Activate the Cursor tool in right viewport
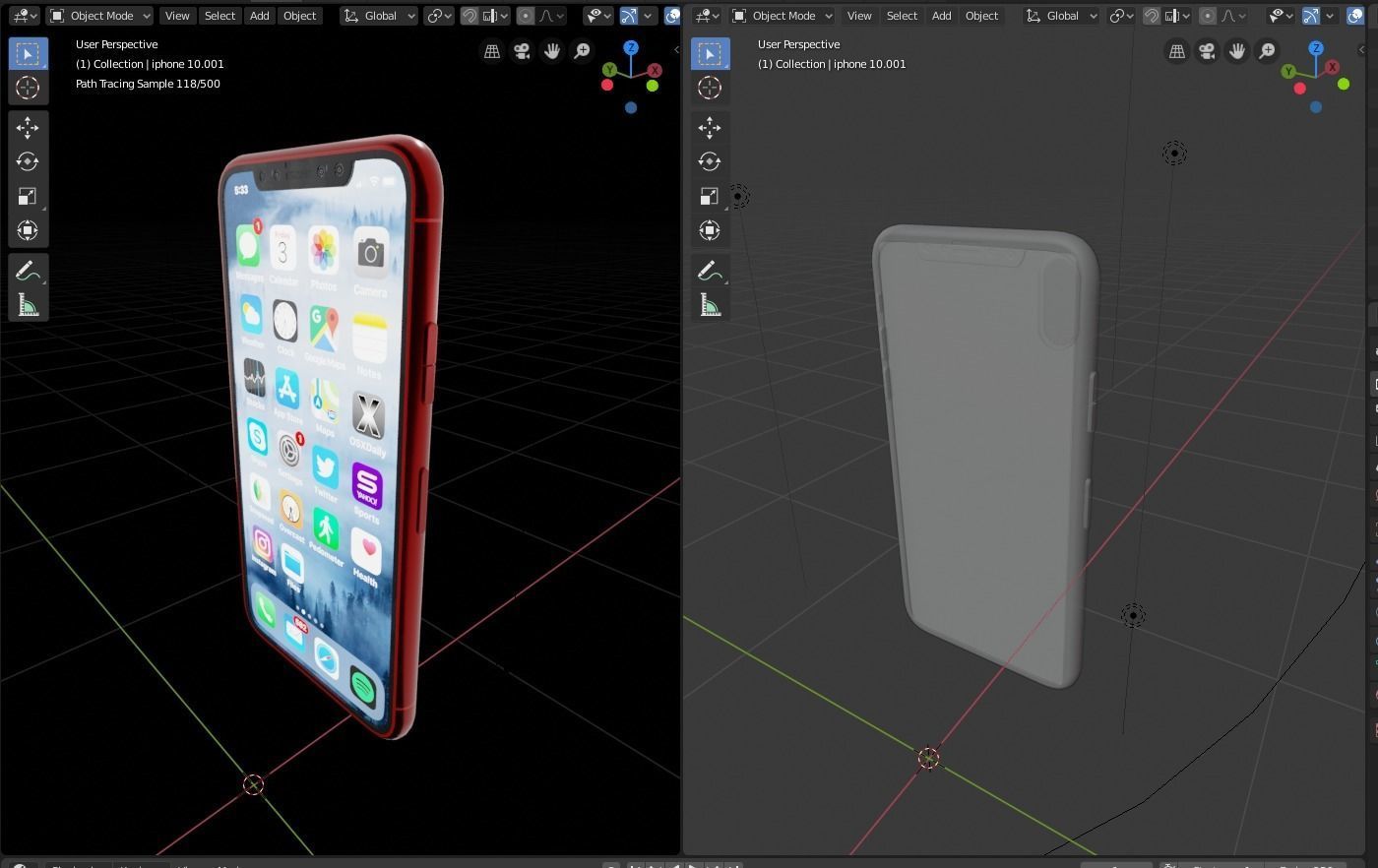 [x=710, y=88]
